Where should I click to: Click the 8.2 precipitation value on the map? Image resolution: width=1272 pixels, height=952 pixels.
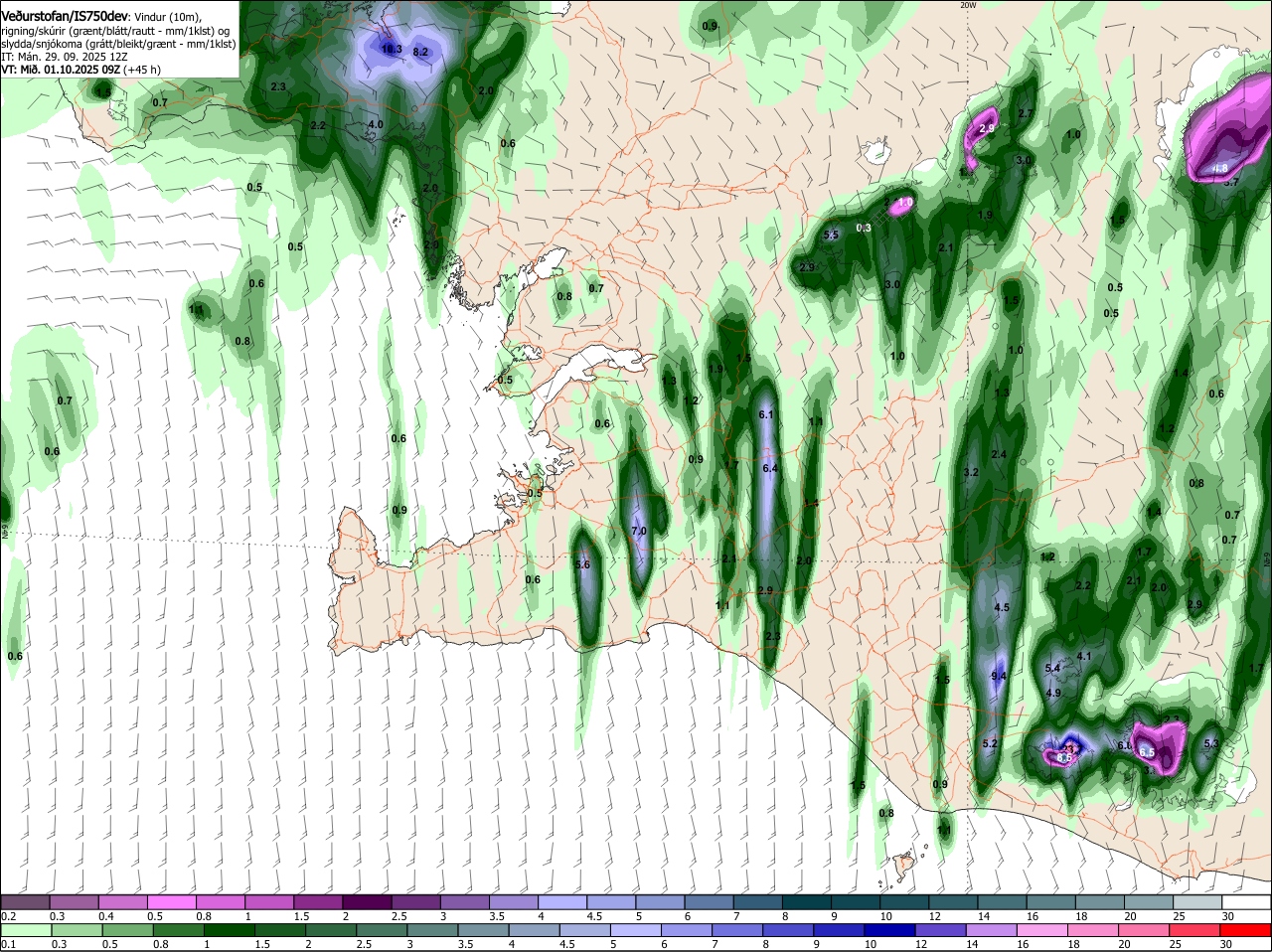tap(420, 52)
